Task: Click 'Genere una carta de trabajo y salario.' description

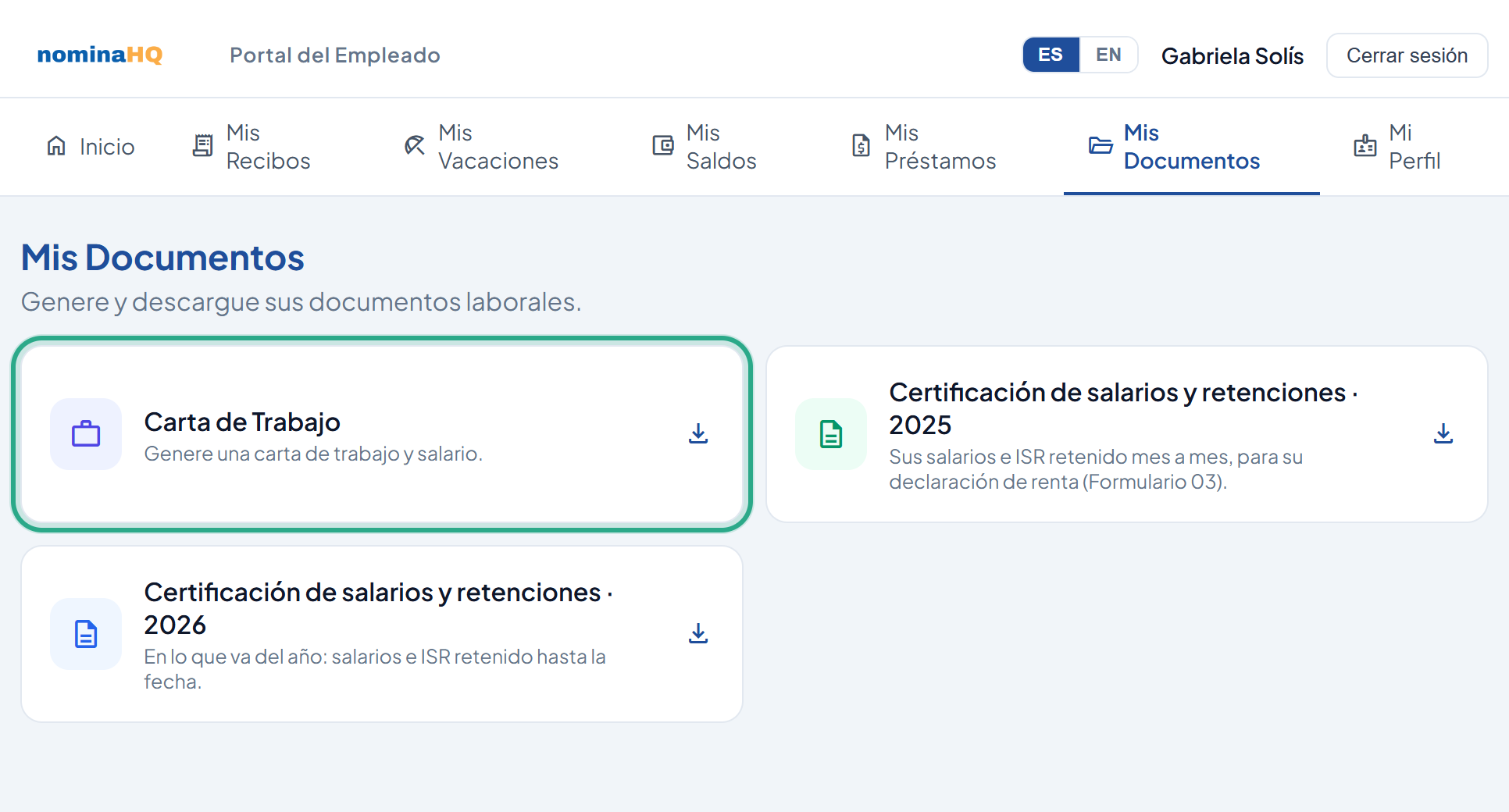Action: tap(313, 454)
